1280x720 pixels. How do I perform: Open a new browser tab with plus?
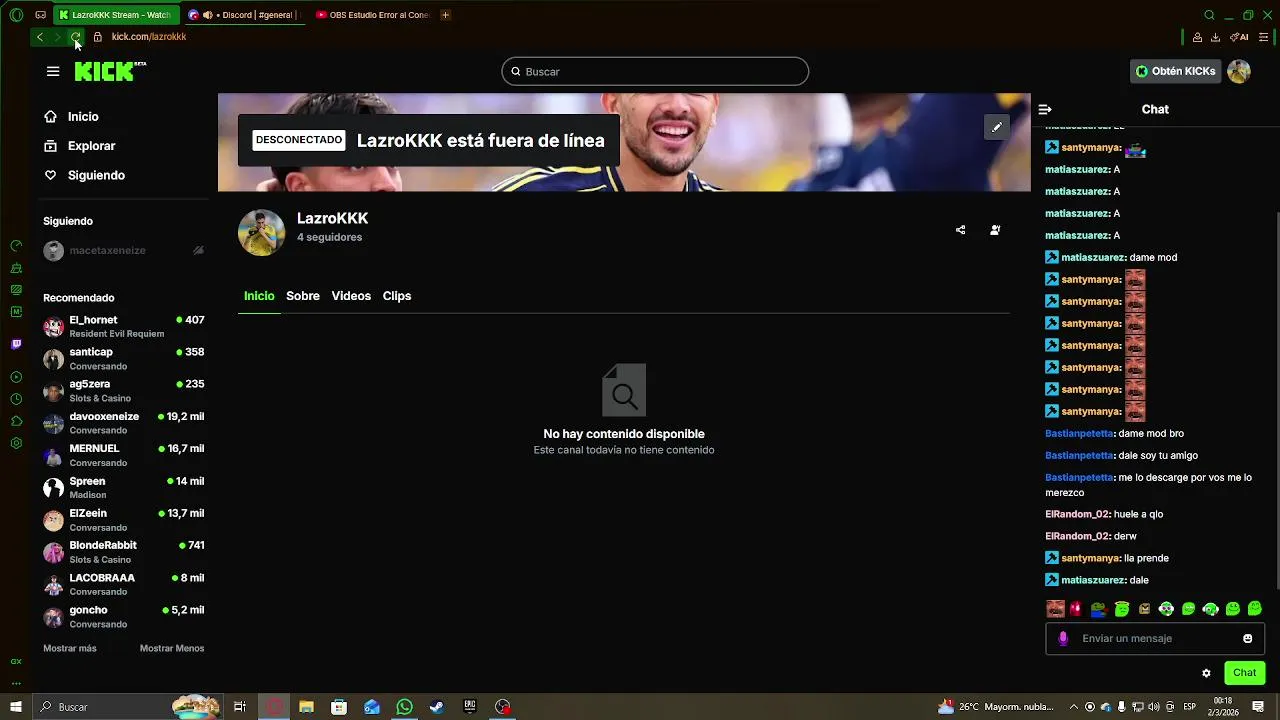coord(445,15)
